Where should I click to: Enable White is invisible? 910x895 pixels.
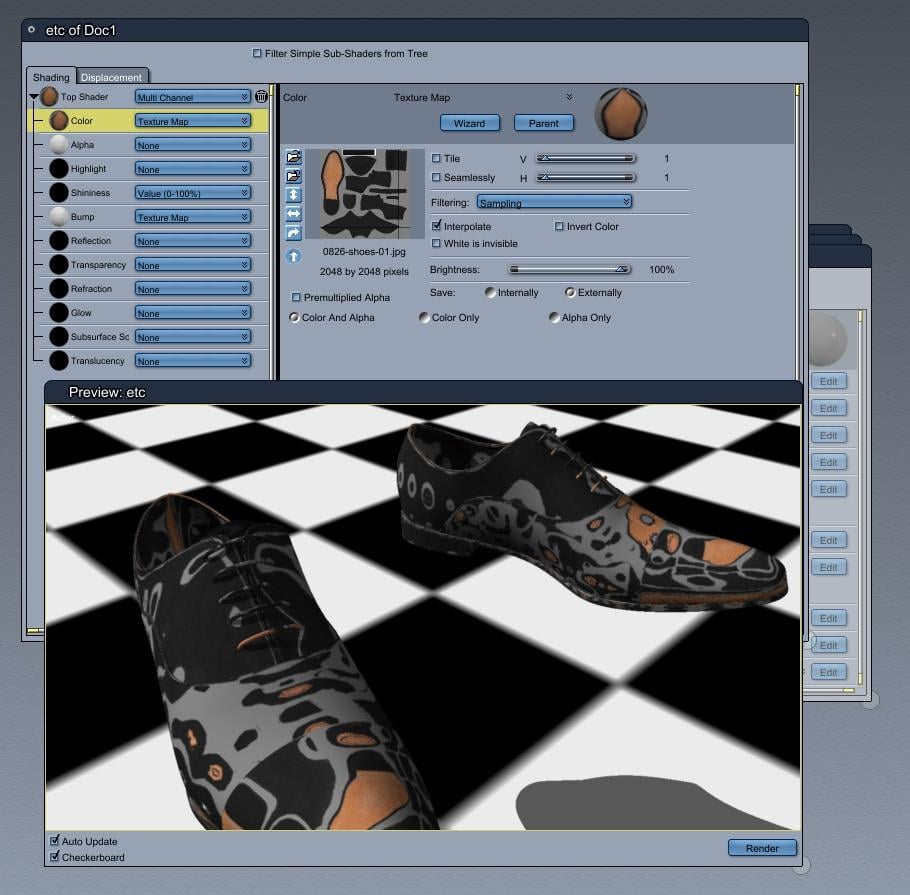coord(436,243)
